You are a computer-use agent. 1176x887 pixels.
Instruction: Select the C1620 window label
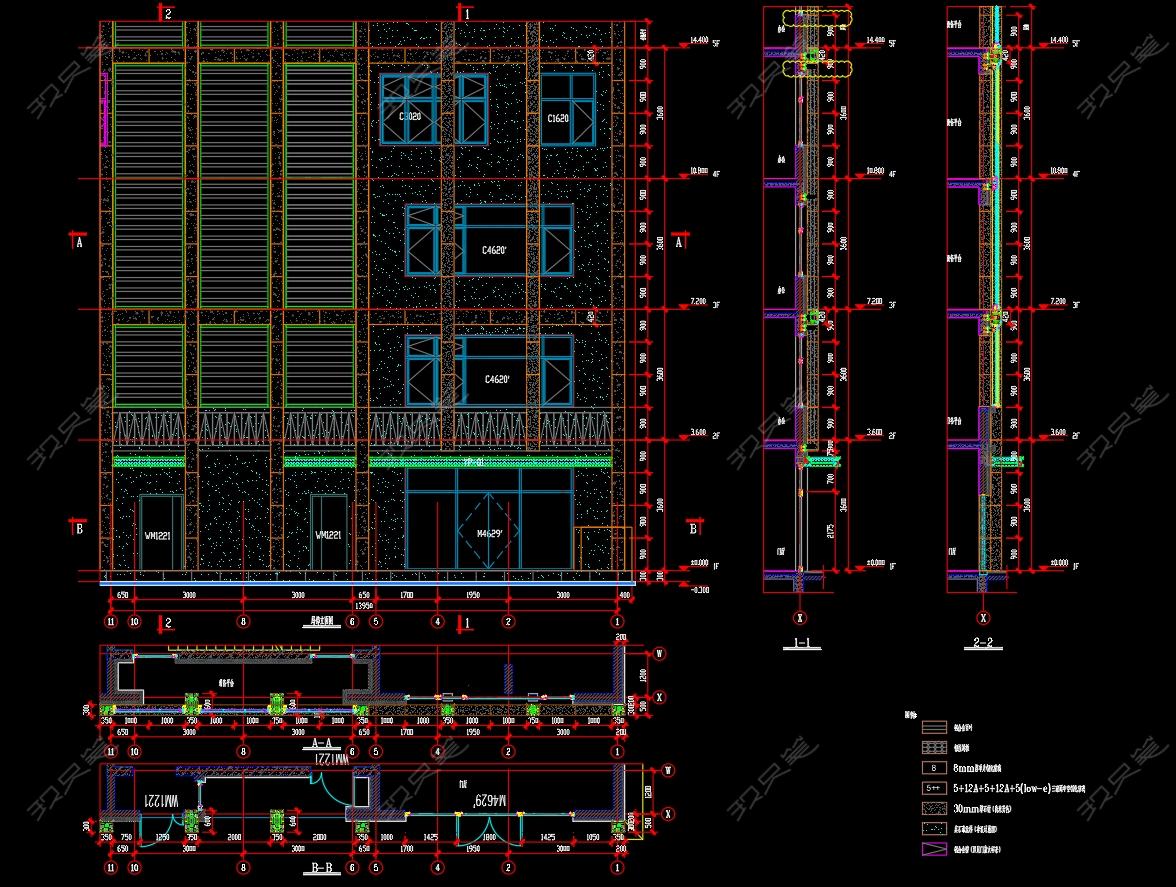point(557,118)
